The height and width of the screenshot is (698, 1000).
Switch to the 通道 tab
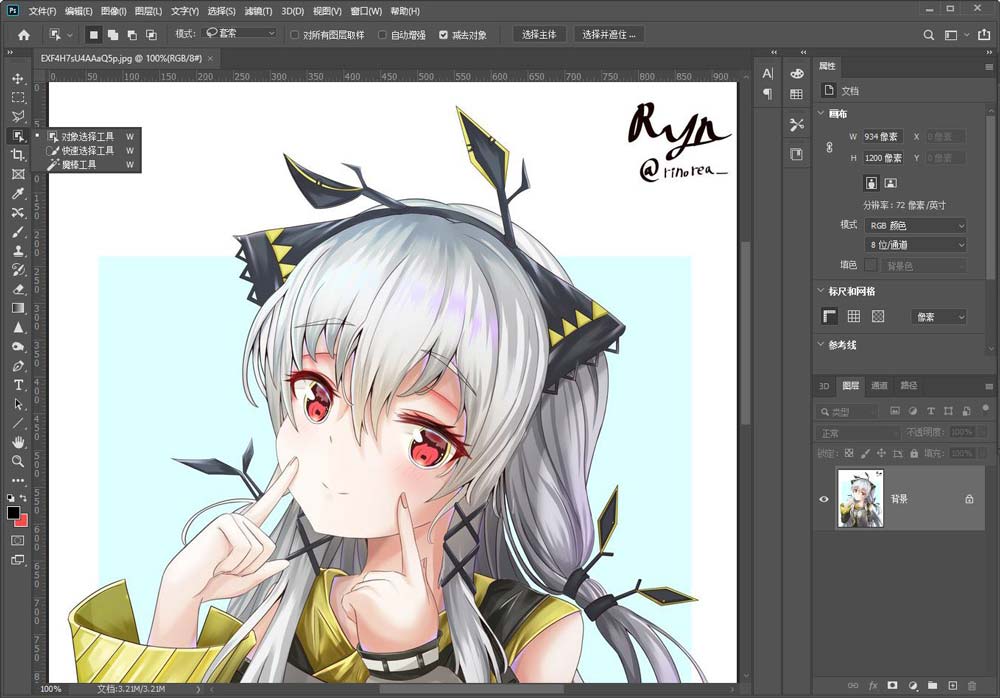(x=879, y=385)
